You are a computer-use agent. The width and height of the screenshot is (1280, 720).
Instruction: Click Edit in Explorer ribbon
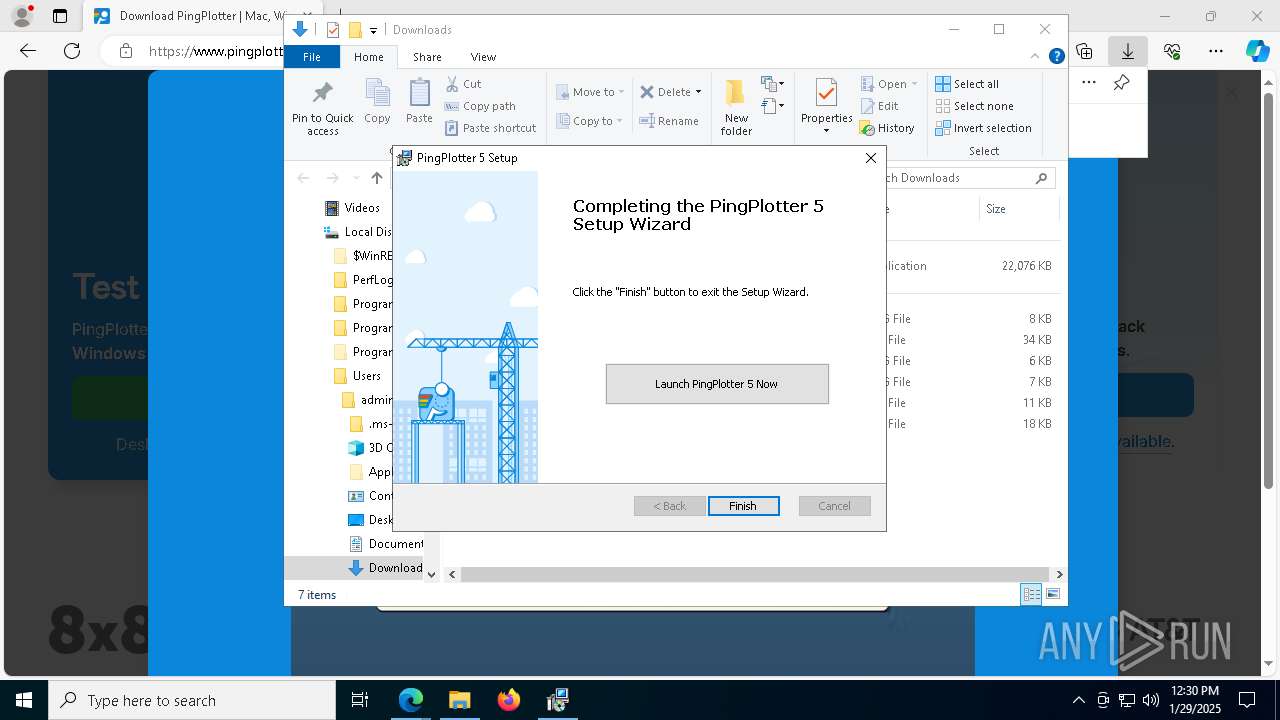coord(879,106)
